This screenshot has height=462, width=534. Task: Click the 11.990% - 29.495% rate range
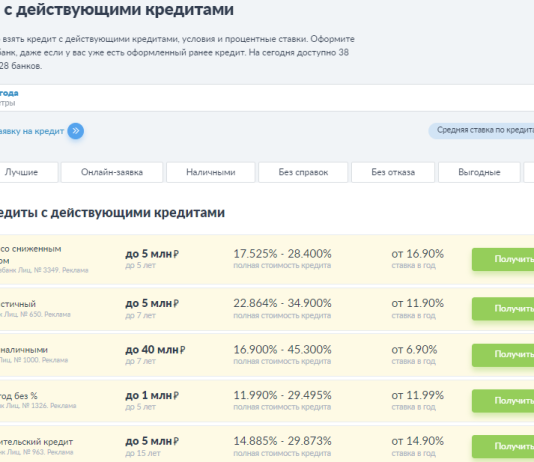click(282, 395)
